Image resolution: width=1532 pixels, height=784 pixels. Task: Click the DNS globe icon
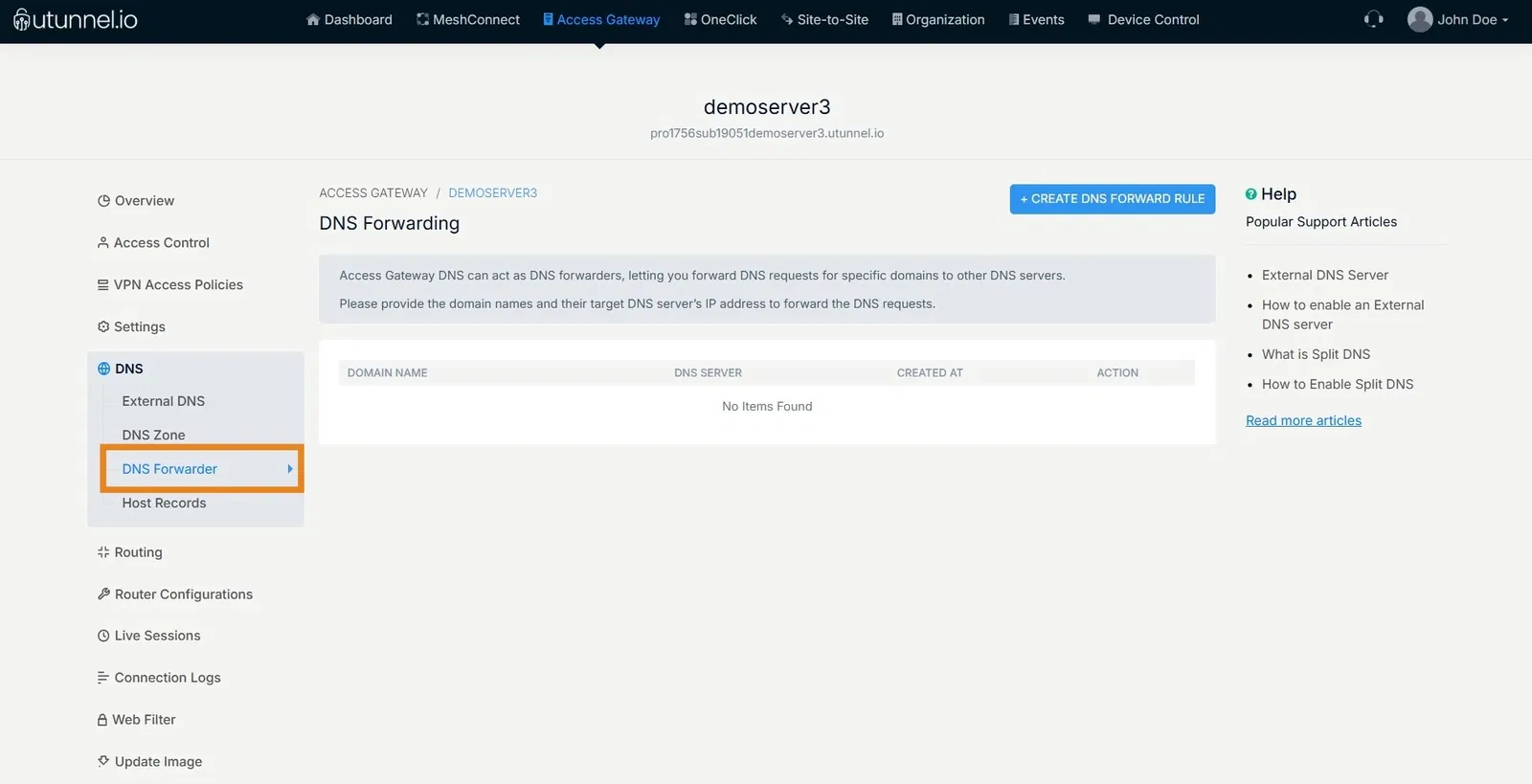[x=103, y=369]
